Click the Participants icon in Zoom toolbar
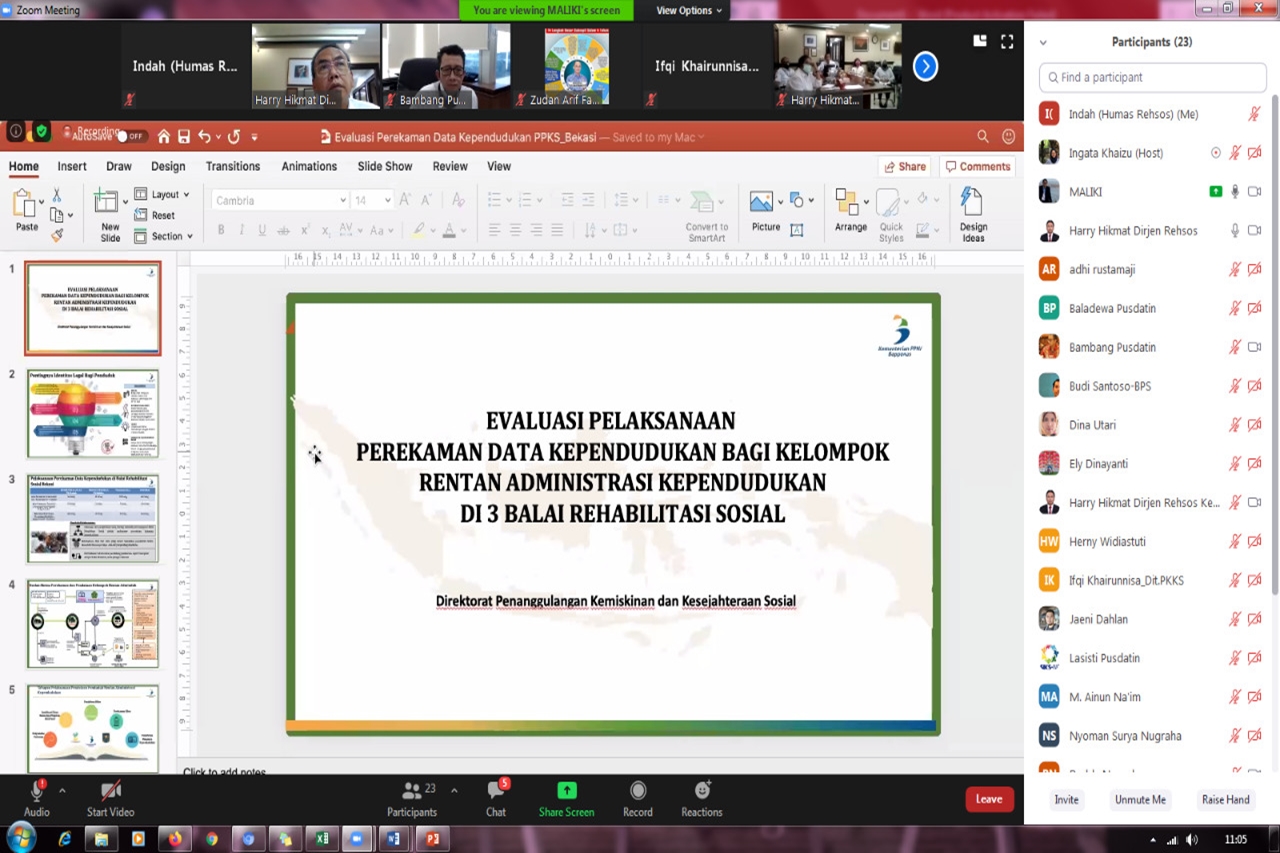Image resolution: width=1280 pixels, height=853 pixels. click(x=411, y=791)
